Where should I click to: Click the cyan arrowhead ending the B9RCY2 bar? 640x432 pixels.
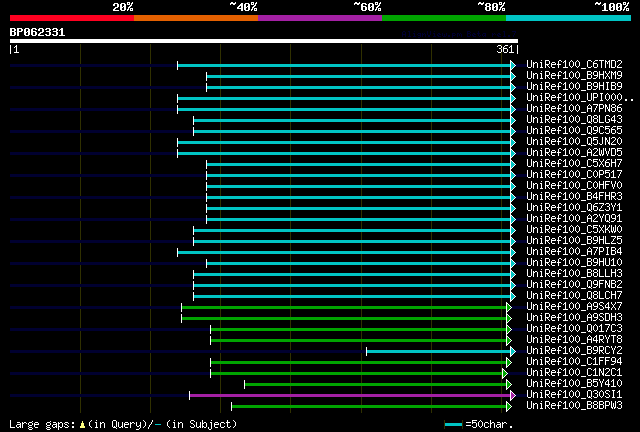tap(513, 351)
